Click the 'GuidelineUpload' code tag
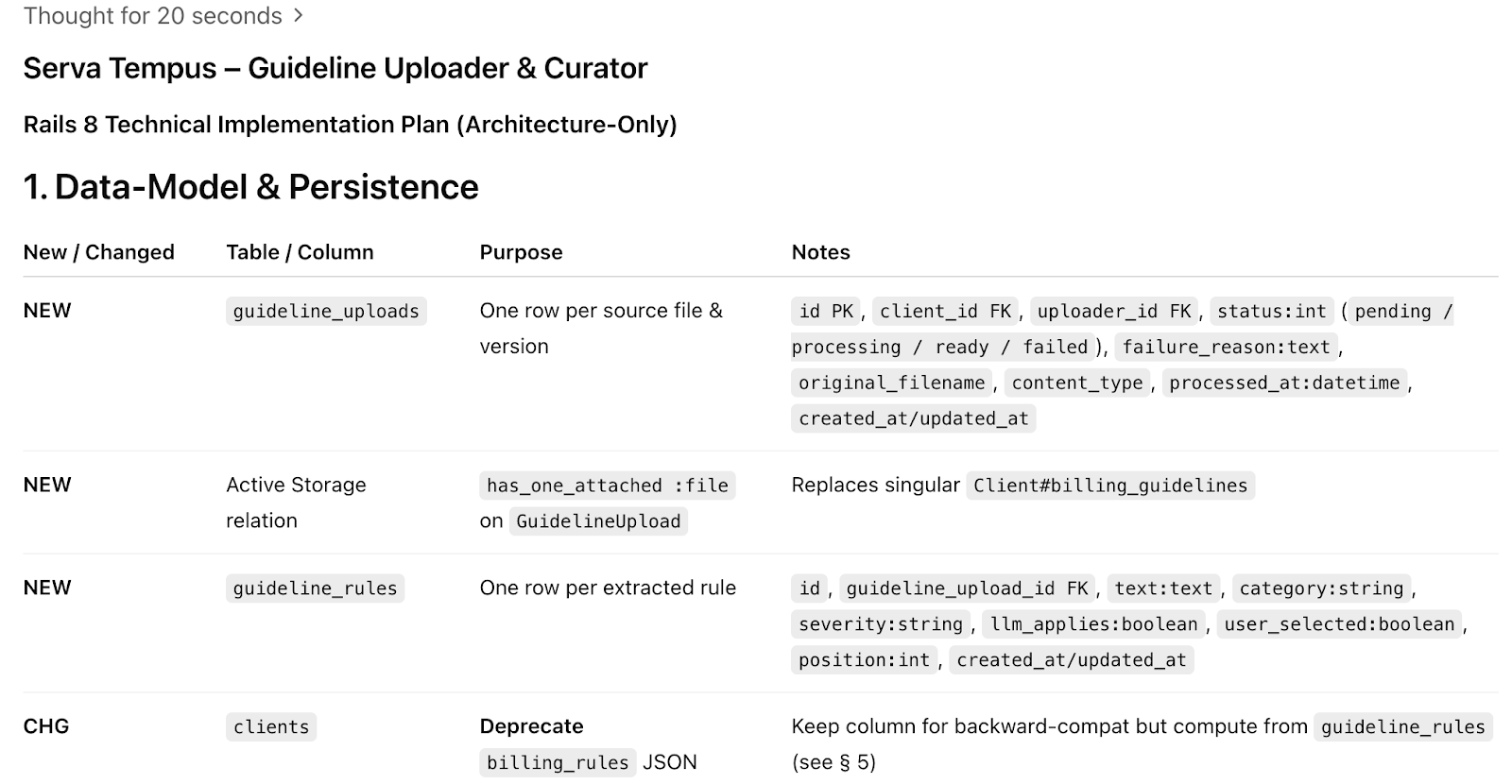1512x784 pixels. coord(598,521)
